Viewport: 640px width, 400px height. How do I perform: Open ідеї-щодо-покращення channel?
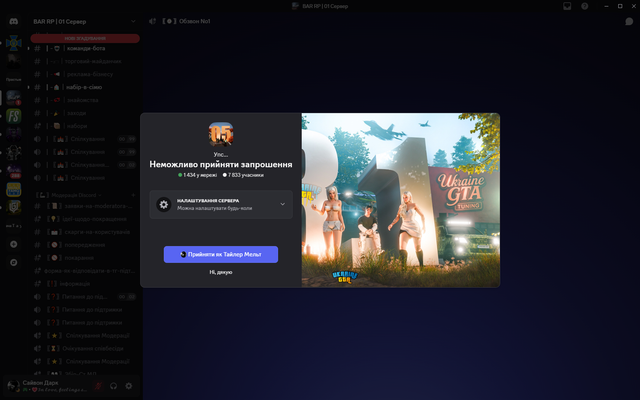click(x=84, y=219)
